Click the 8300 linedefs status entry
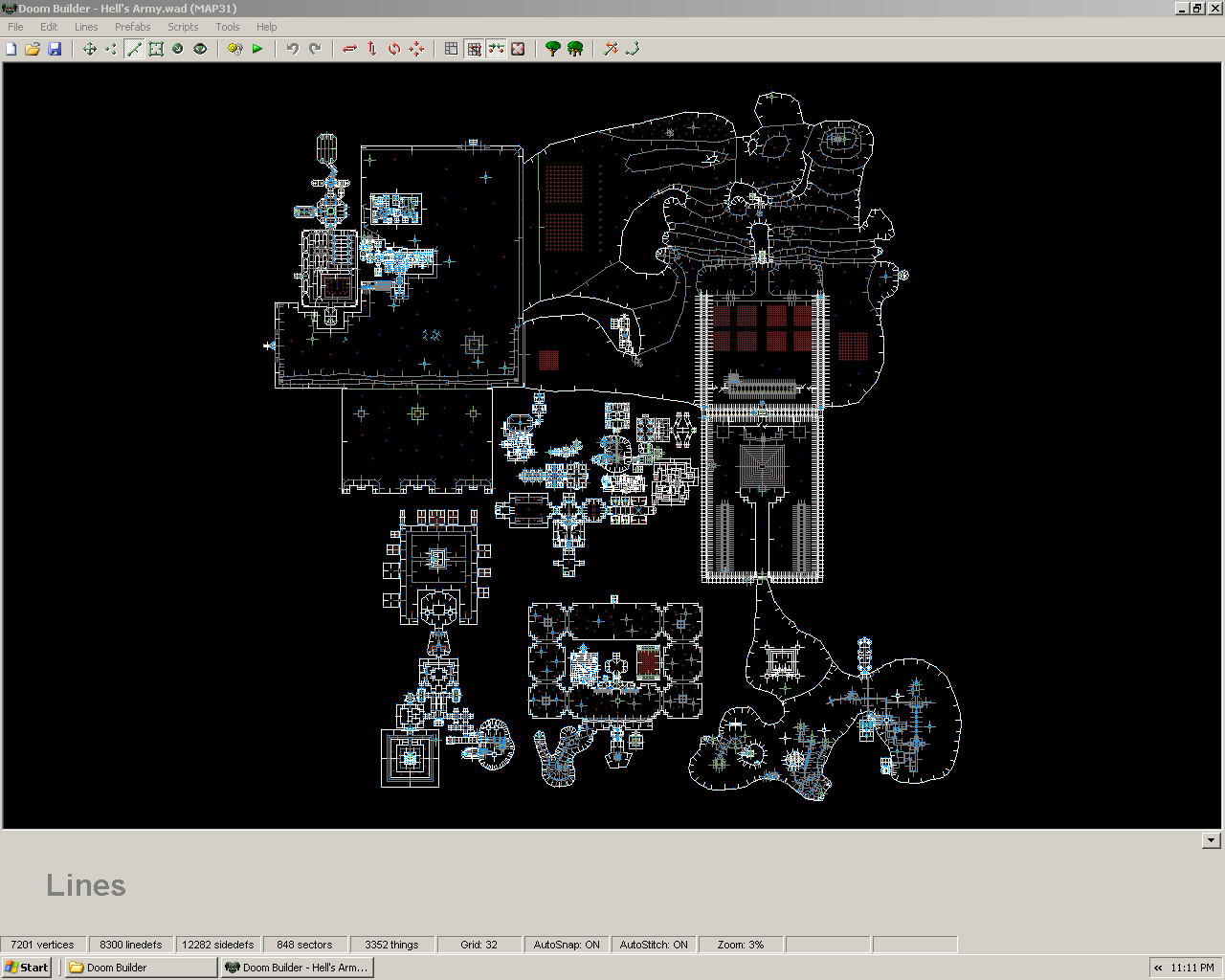Viewport: 1225px width, 980px height. click(x=131, y=945)
